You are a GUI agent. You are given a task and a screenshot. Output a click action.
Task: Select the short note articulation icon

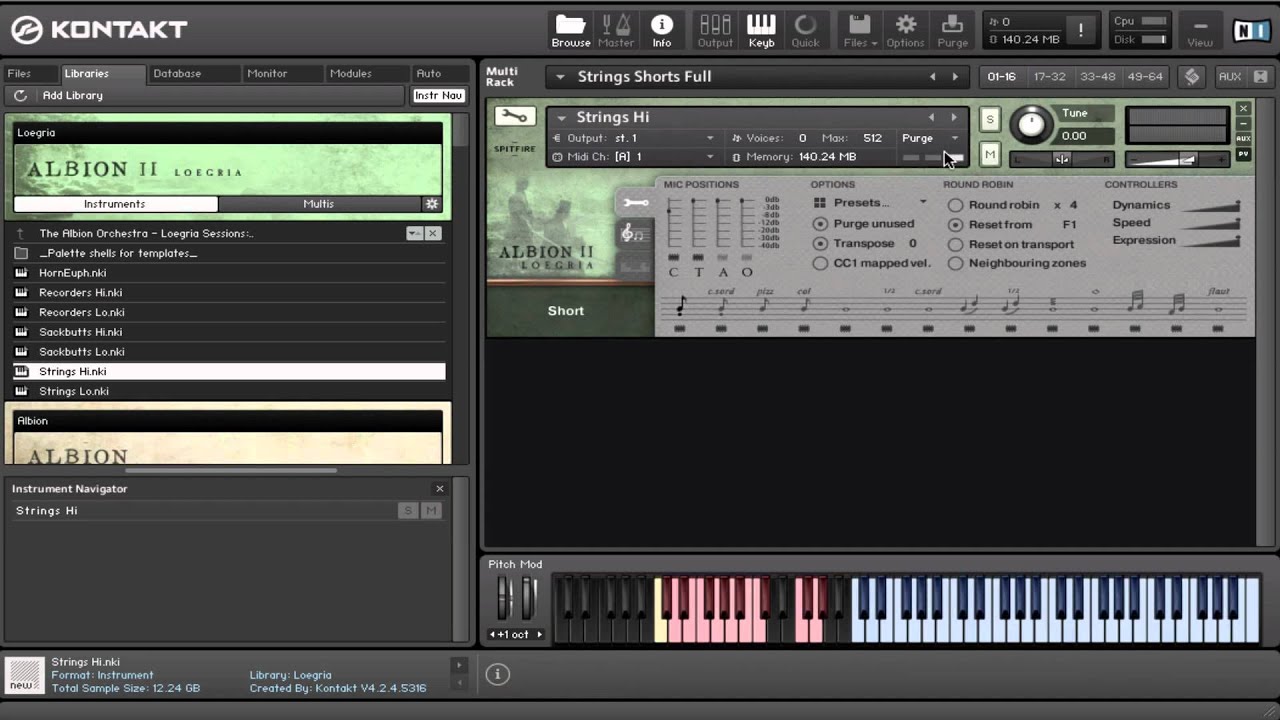click(x=681, y=304)
